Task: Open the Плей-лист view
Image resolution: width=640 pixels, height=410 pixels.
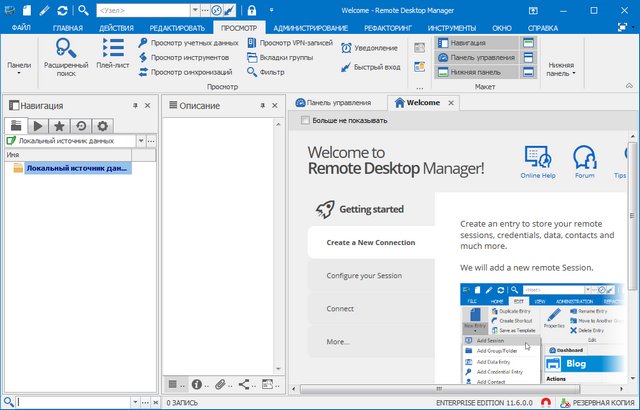Action: click(113, 54)
